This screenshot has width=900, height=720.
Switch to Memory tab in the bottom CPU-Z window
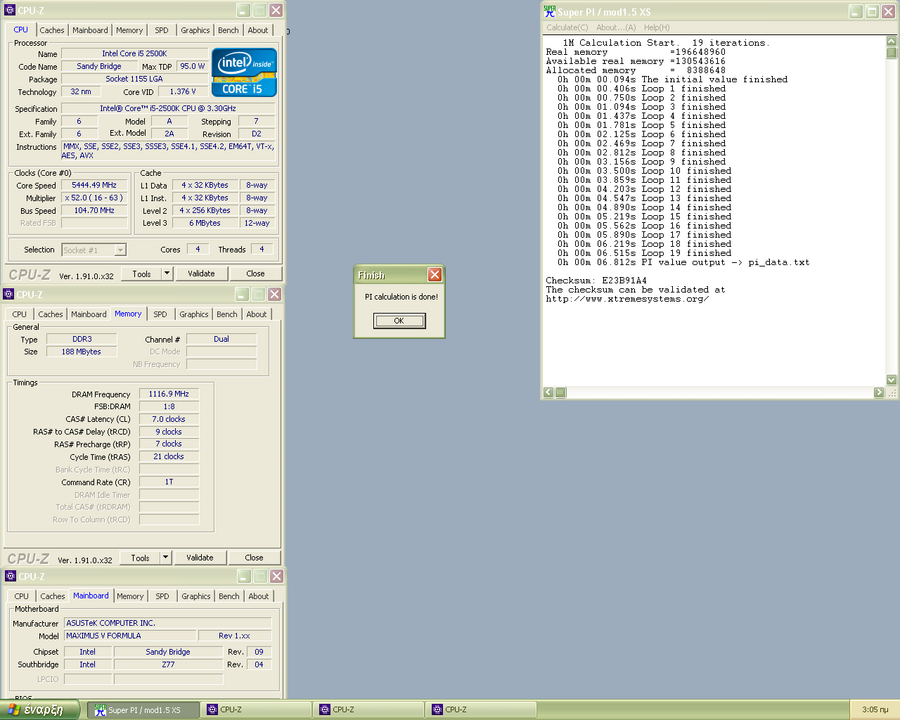130,597
